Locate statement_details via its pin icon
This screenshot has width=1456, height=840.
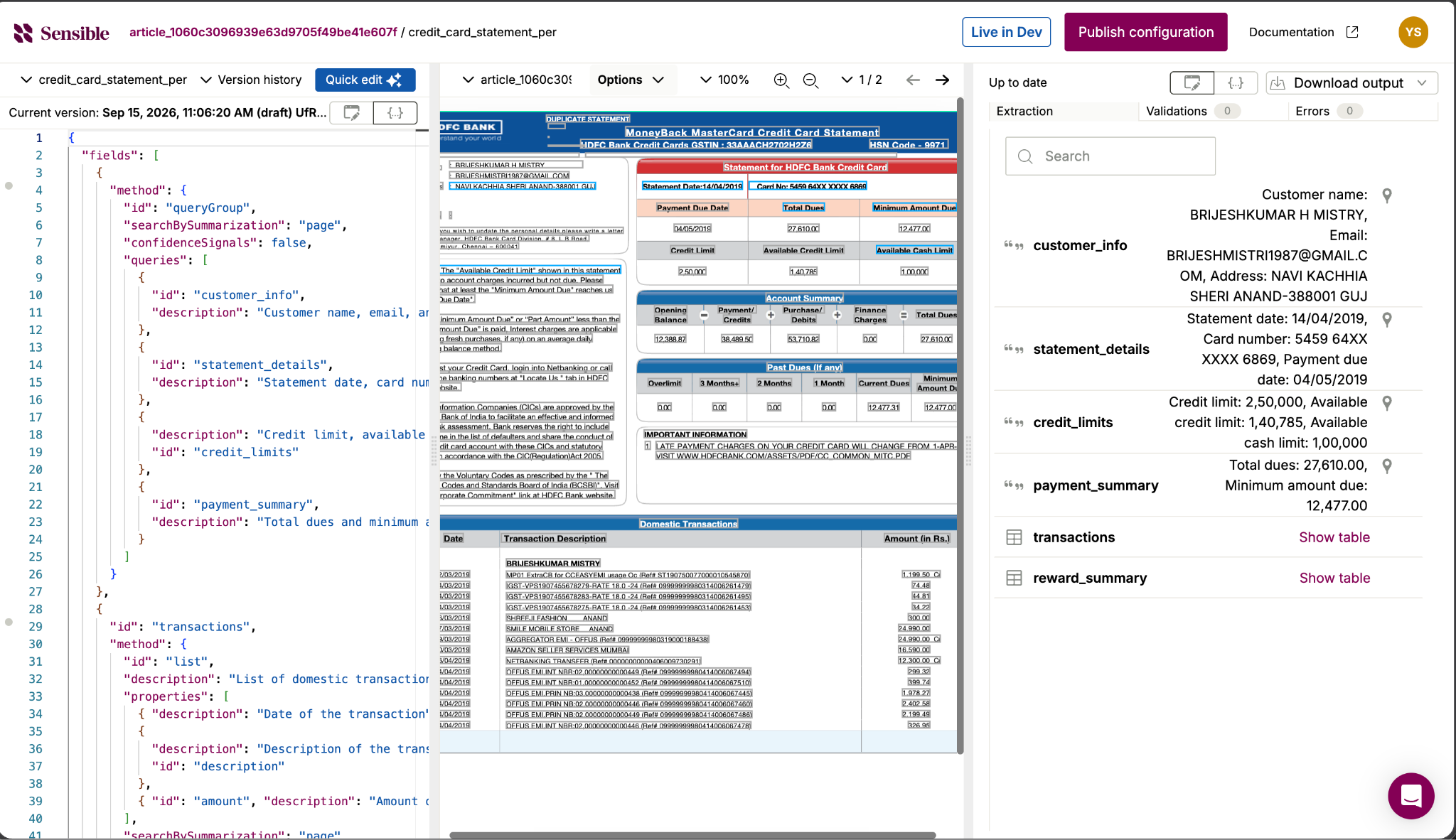[1386, 320]
